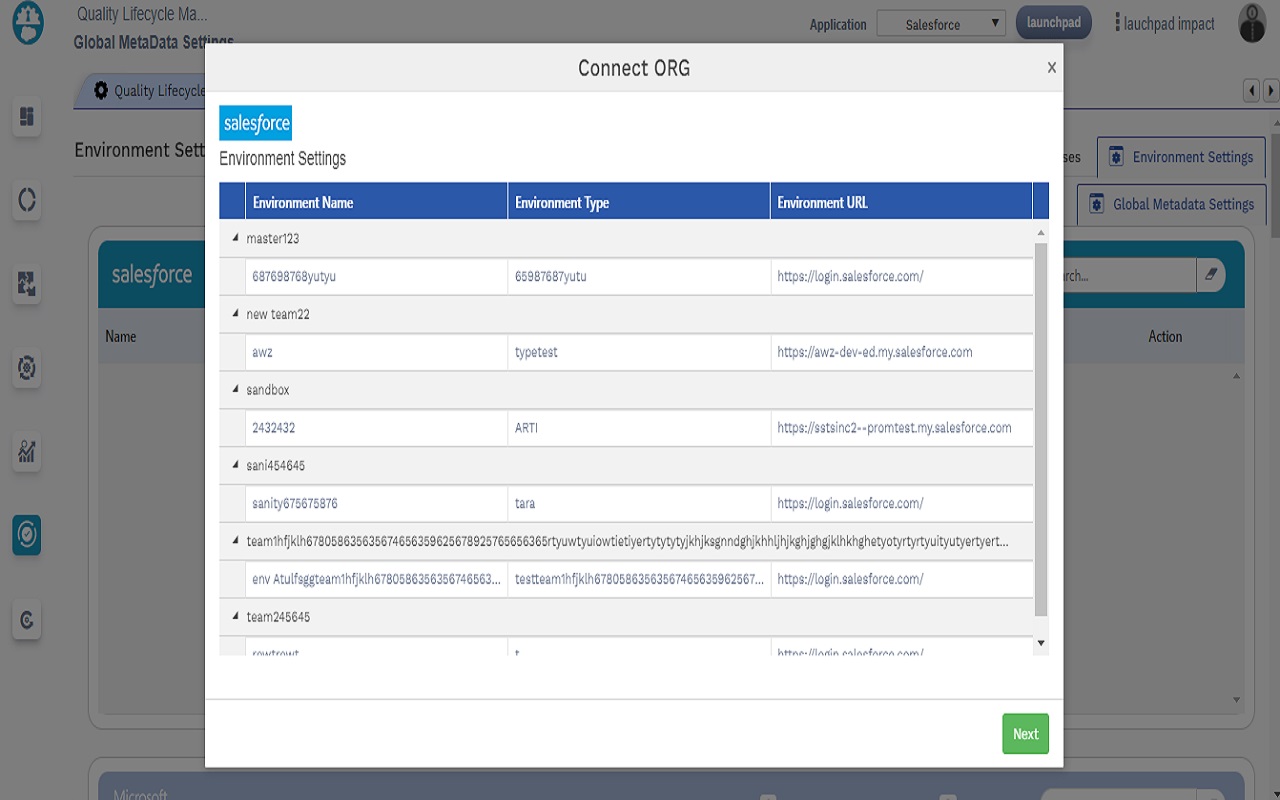Viewport: 1280px width, 800px height.
Task: Collapse the team245645 group
Action: [x=236, y=617]
